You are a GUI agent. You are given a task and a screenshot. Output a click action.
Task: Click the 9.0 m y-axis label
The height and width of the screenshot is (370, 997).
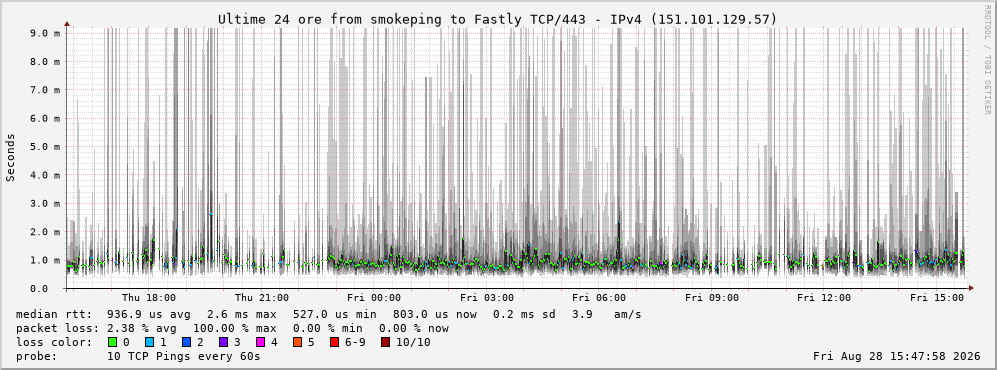click(45, 33)
